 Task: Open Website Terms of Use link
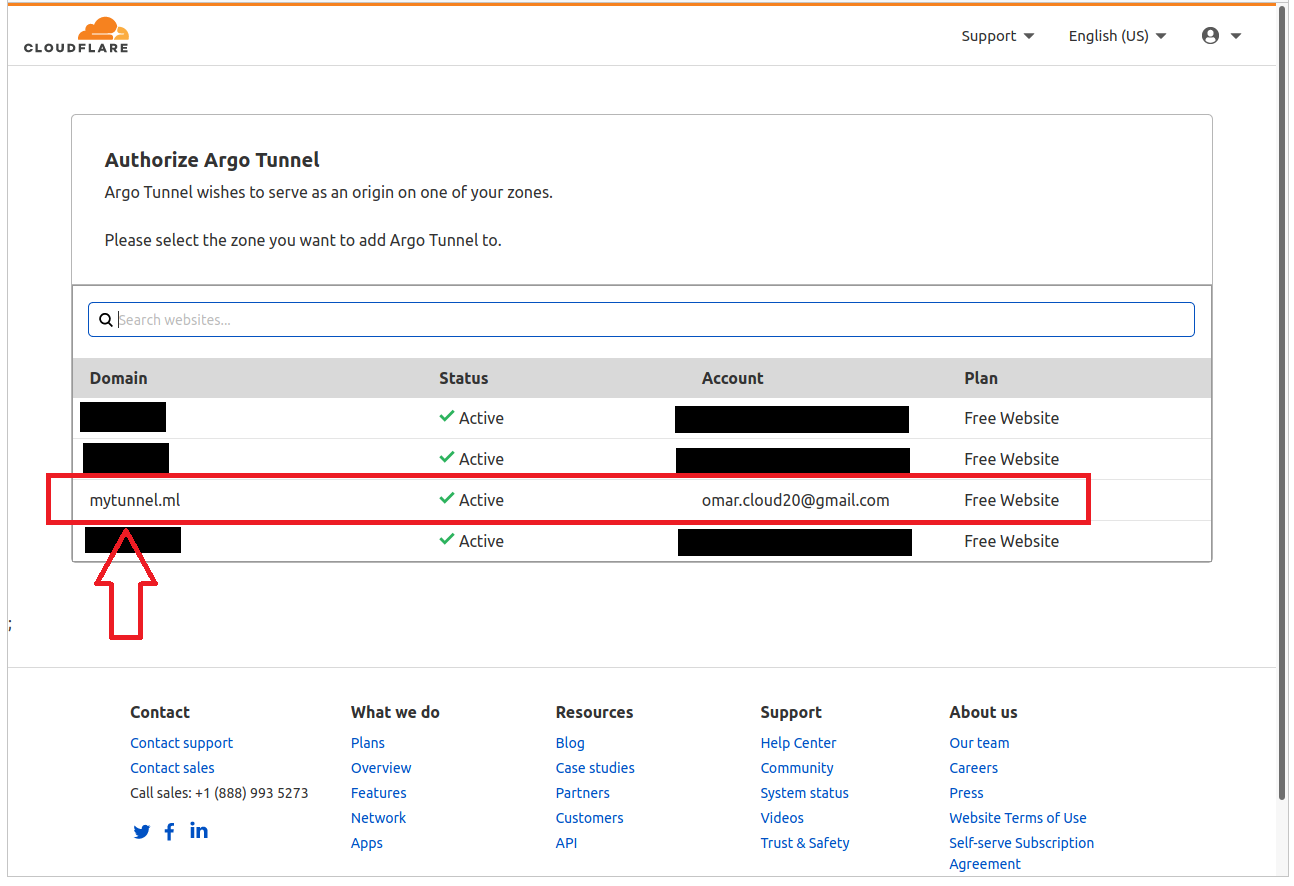coord(1018,818)
